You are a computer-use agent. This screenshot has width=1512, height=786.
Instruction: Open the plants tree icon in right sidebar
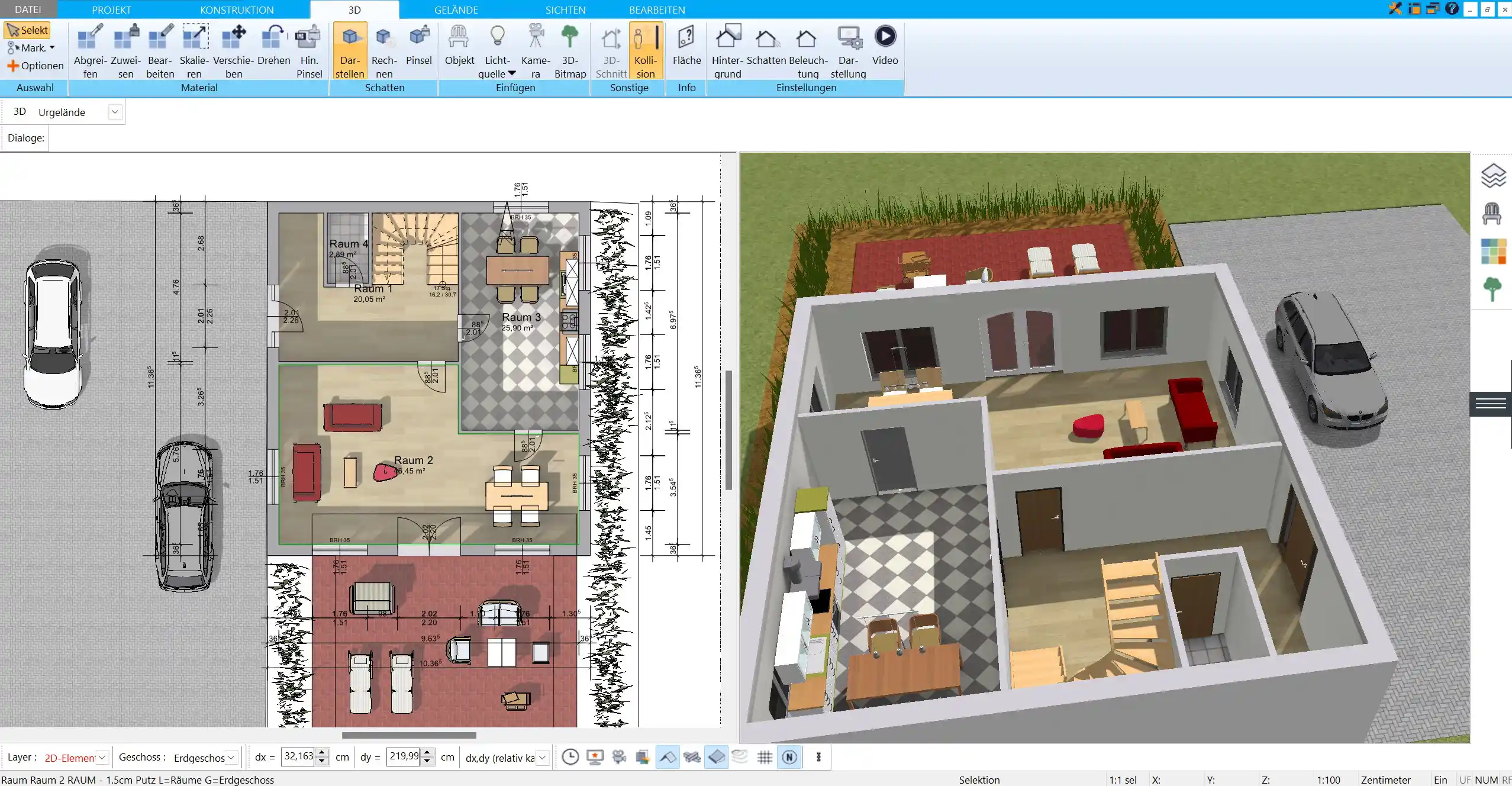coord(1492,289)
